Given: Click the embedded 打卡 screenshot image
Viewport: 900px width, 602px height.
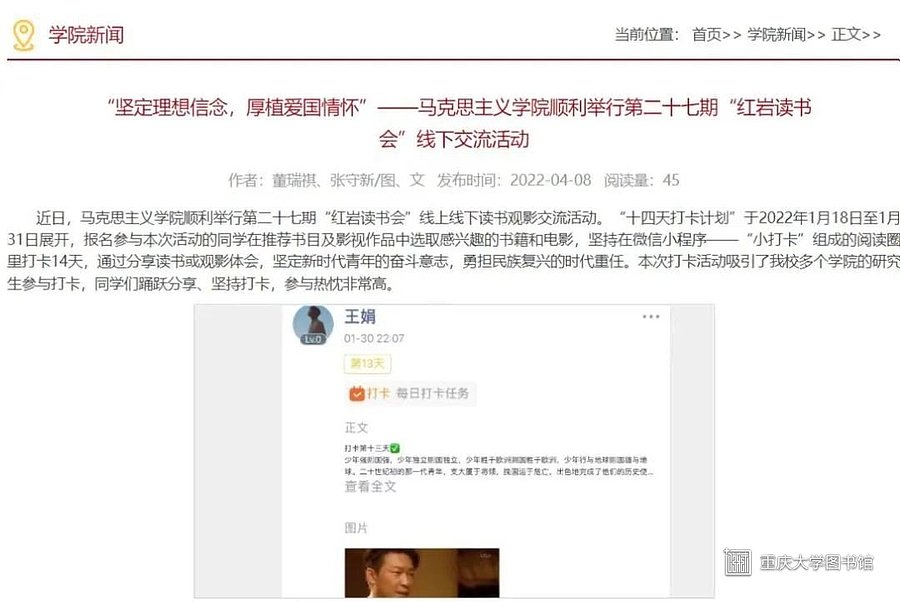Looking at the screenshot, I should click(454, 451).
